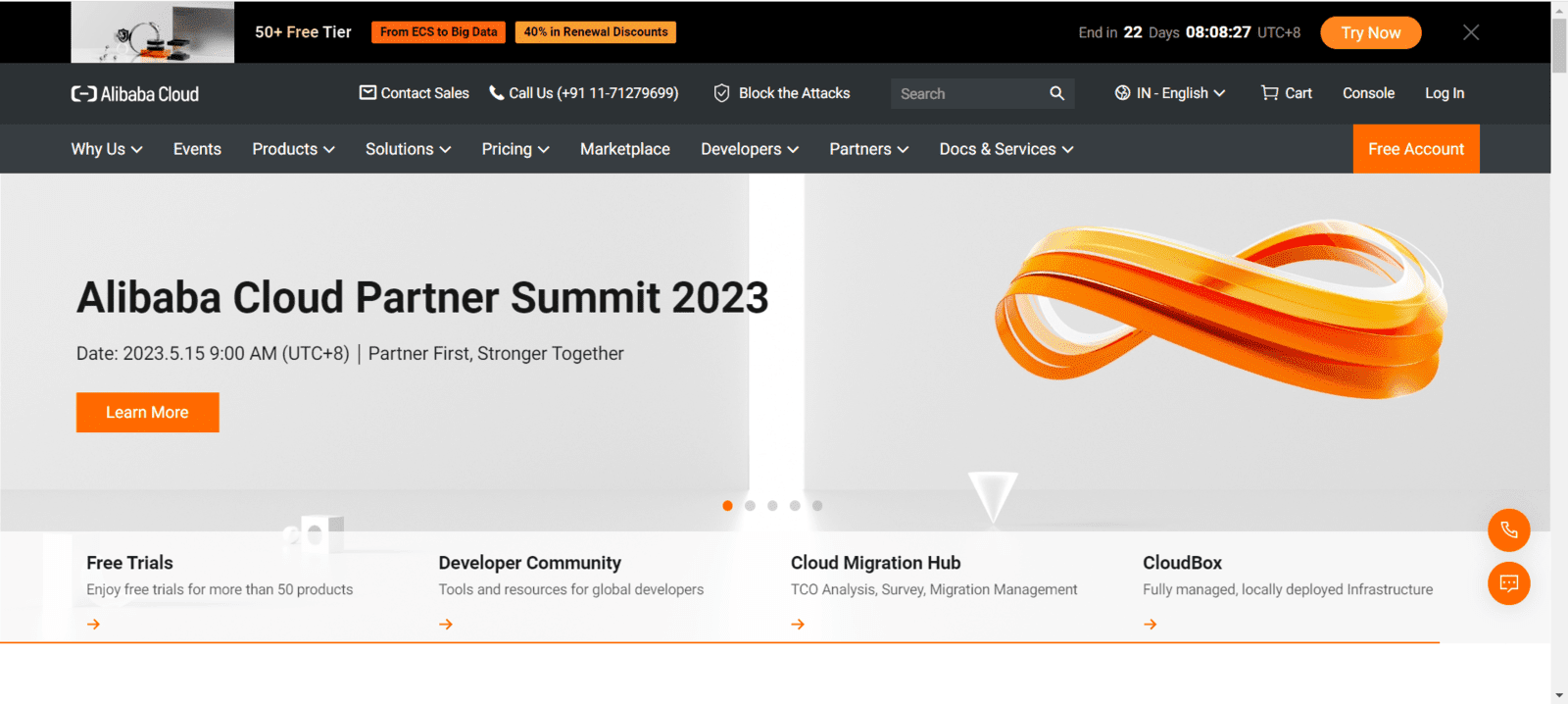1568x704 pixels.
Task: Click the Alibaba Cloud Partner Summit 2023 heading
Action: point(422,297)
